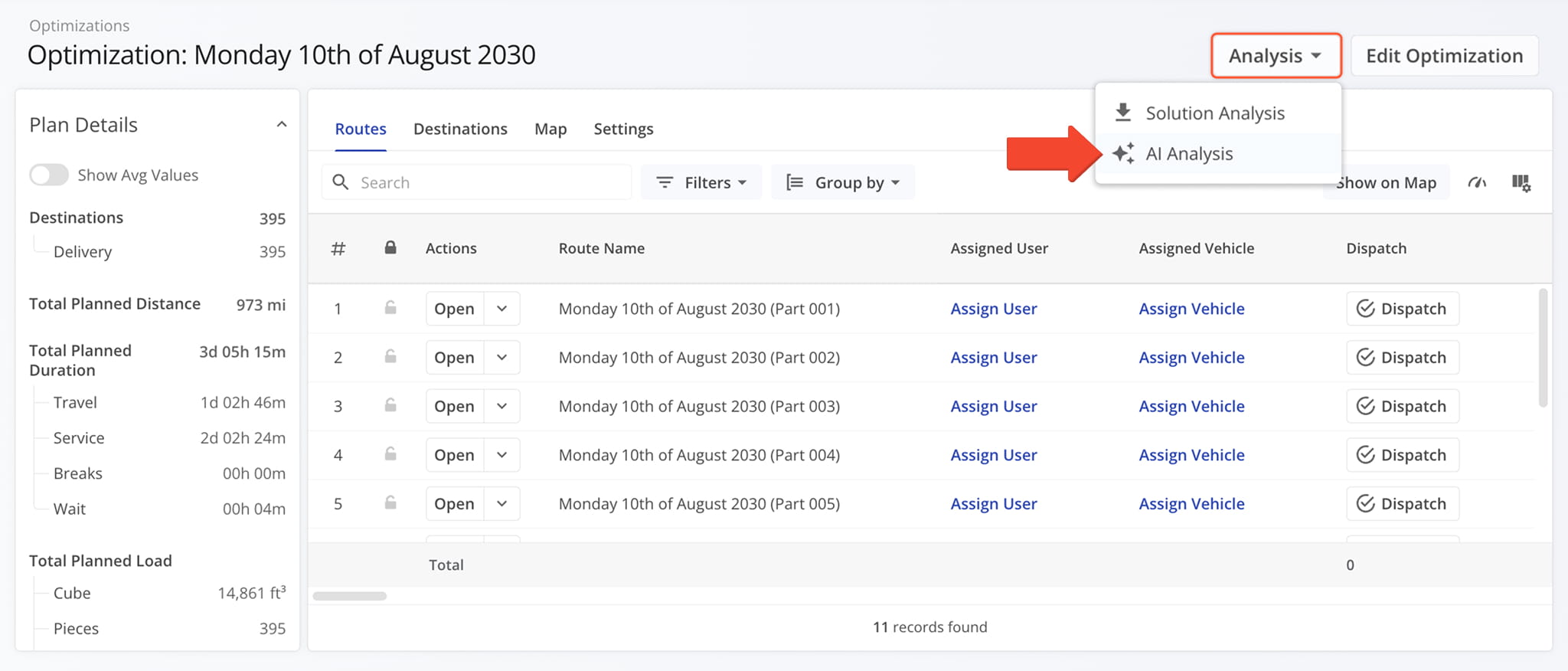
Task: Click the Edit Optimization button
Action: point(1445,55)
